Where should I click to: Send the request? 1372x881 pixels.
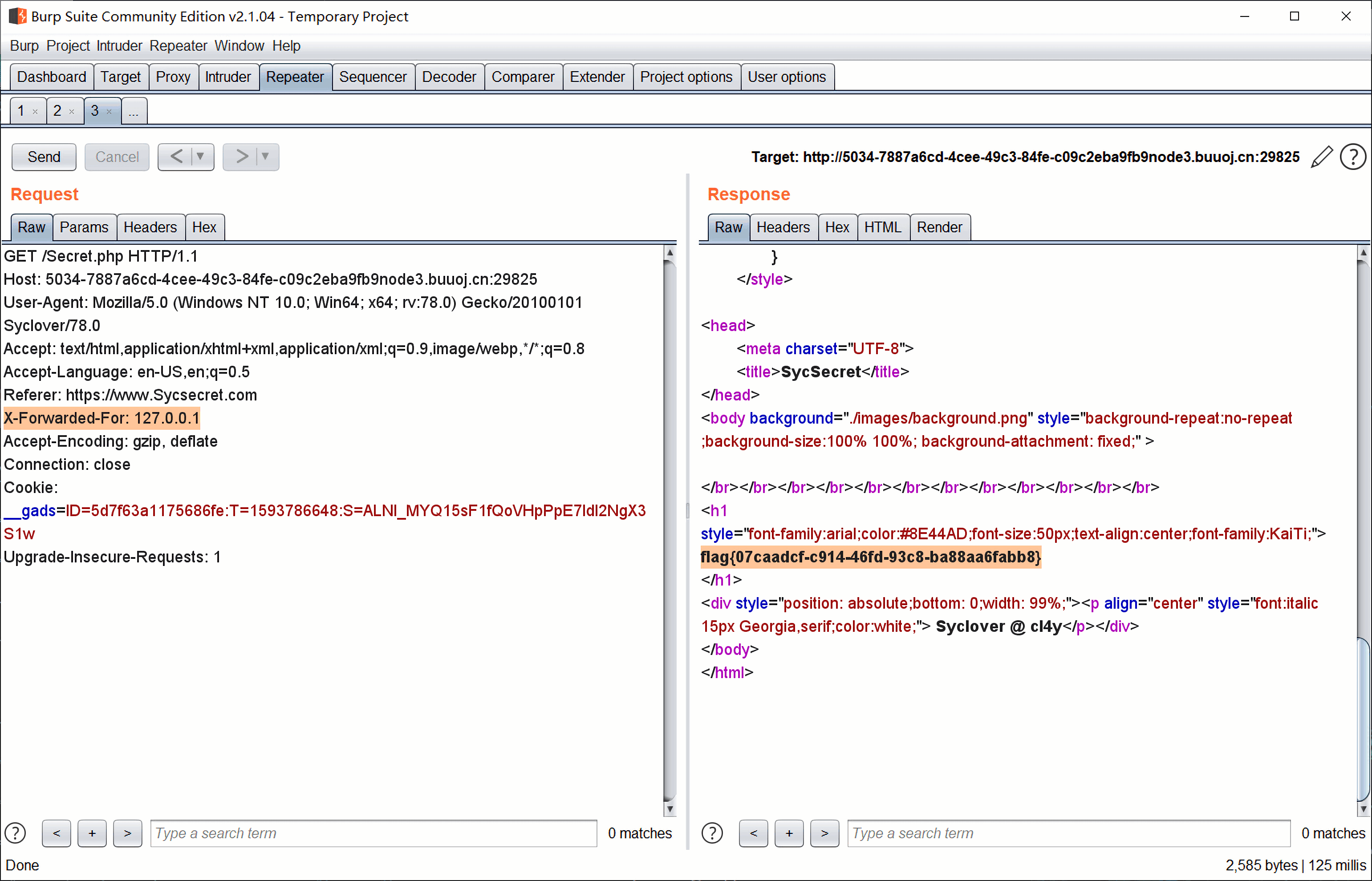tap(44, 157)
